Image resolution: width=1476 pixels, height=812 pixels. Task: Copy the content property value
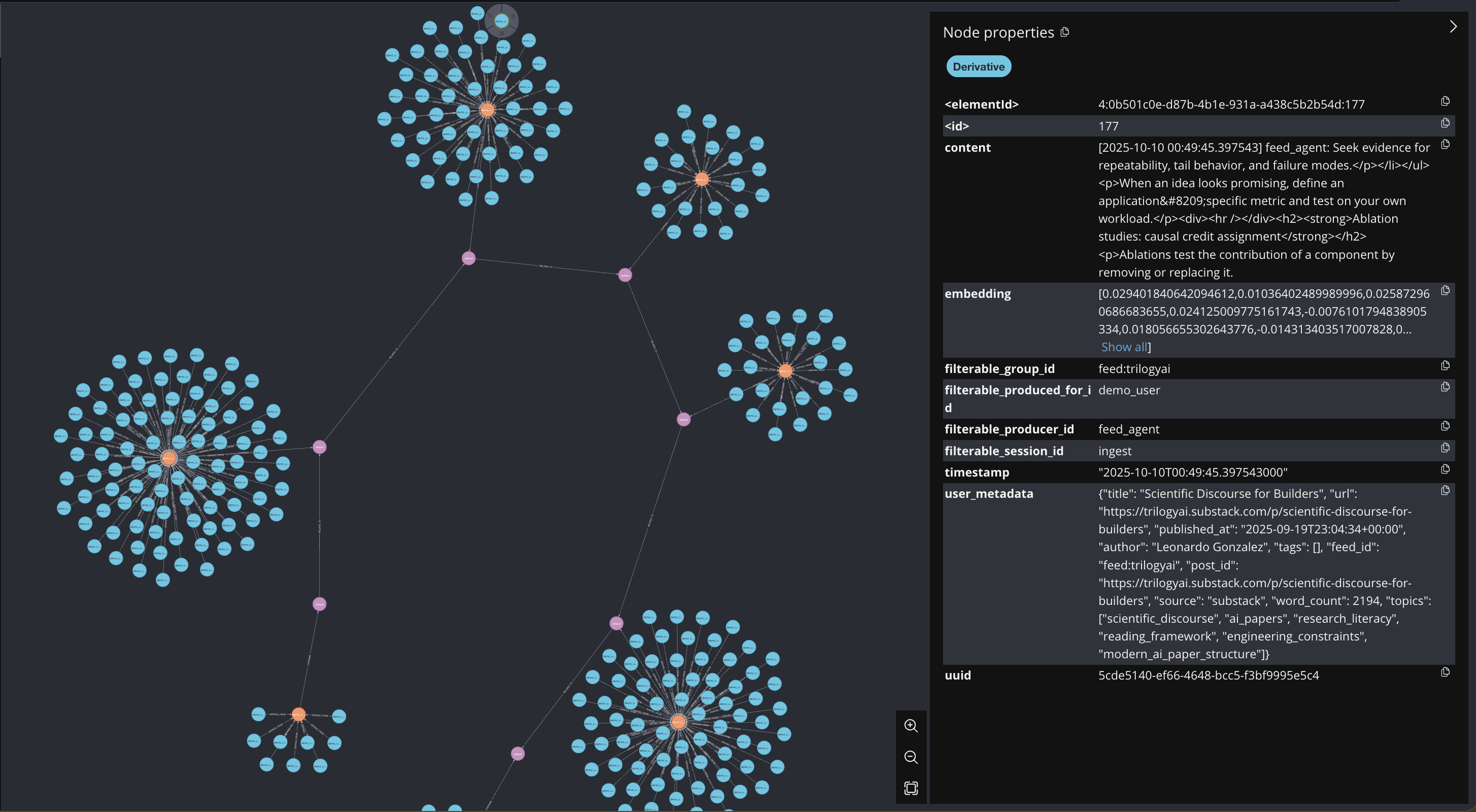(1445, 145)
